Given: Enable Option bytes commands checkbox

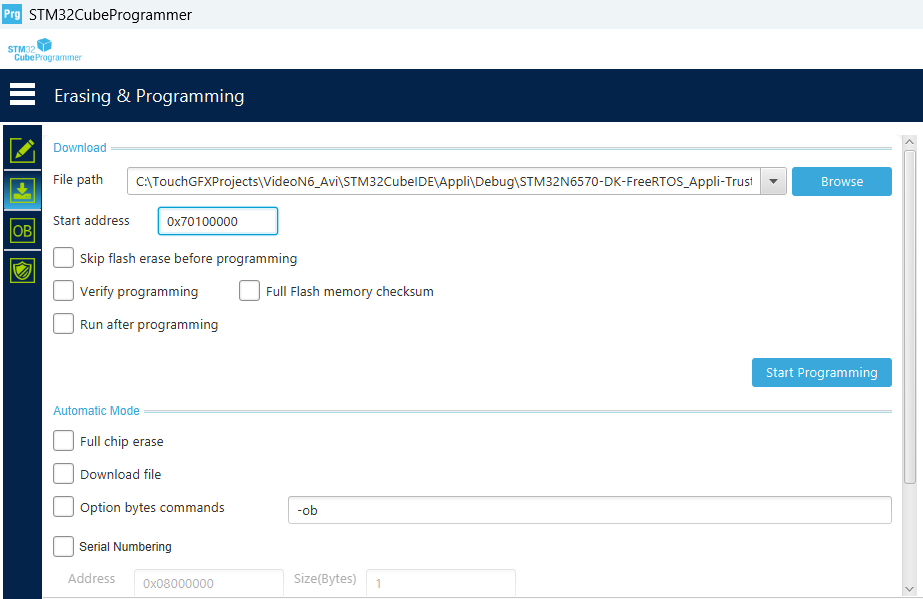Looking at the screenshot, I should coord(64,507).
